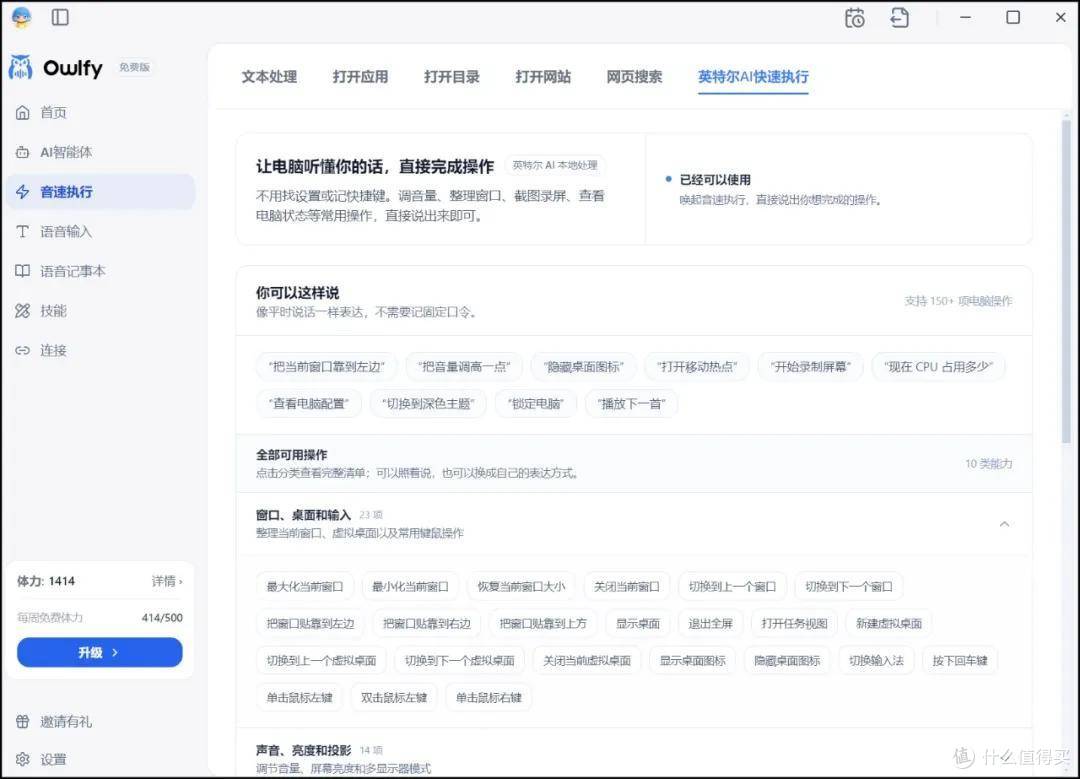1080x779 pixels.
Task: Select the 单击鼠标左键 action
Action: pos(300,698)
